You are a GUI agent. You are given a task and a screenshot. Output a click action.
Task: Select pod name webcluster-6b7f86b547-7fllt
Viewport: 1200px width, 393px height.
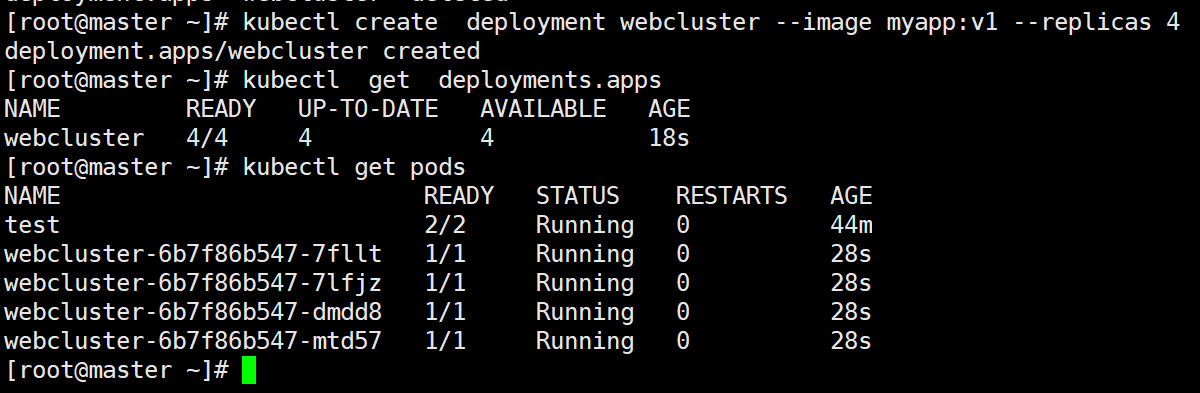tap(193, 254)
